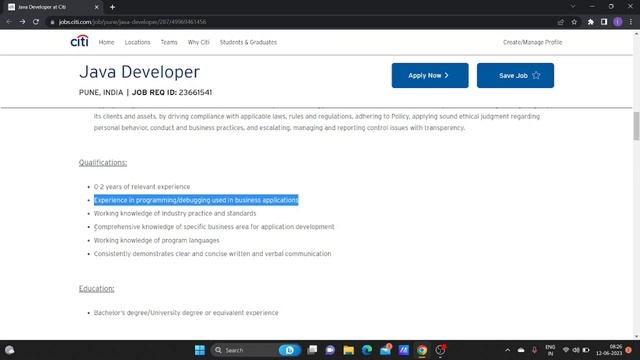Open the blue slash app on the taskbar

(404, 350)
